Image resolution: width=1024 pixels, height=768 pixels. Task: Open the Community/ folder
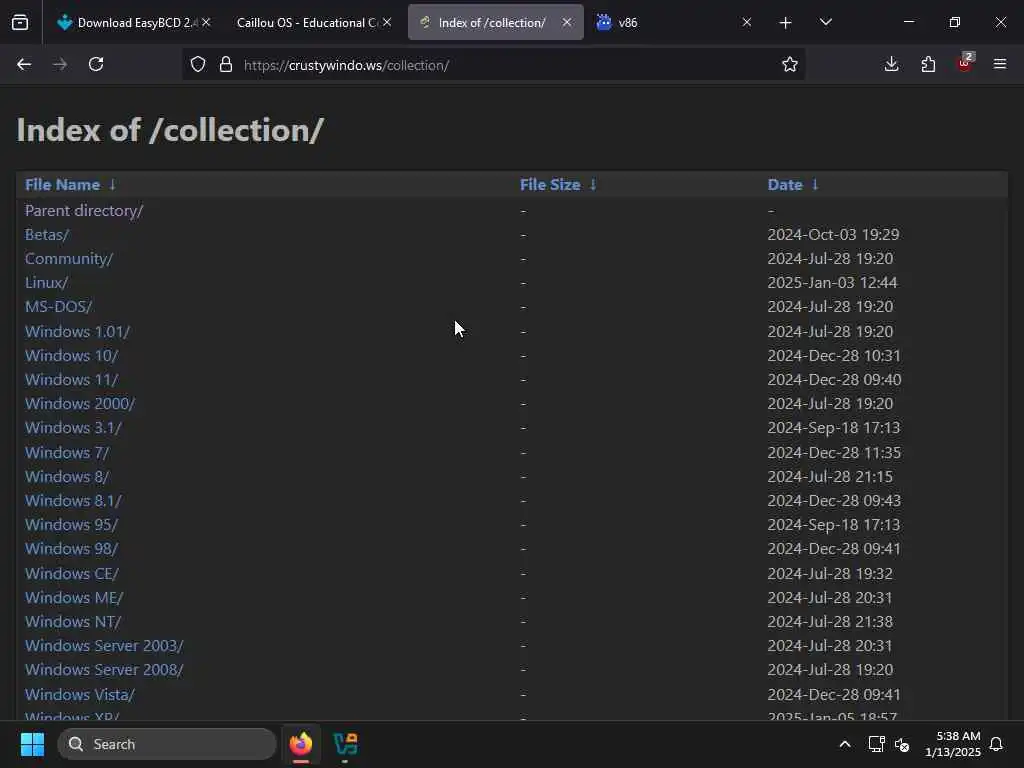pyautogui.click(x=69, y=259)
